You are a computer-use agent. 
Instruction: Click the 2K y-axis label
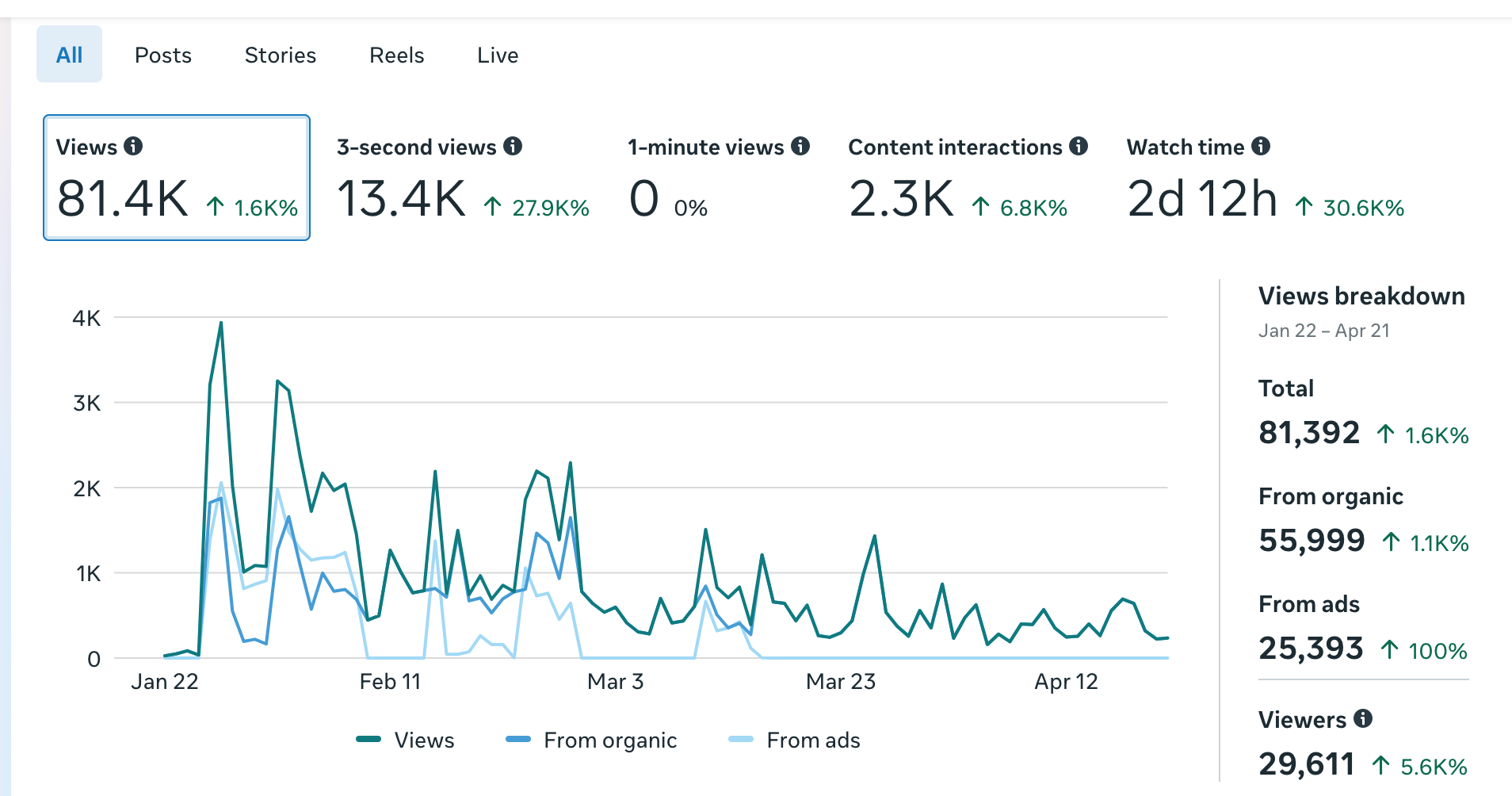[x=86, y=488]
